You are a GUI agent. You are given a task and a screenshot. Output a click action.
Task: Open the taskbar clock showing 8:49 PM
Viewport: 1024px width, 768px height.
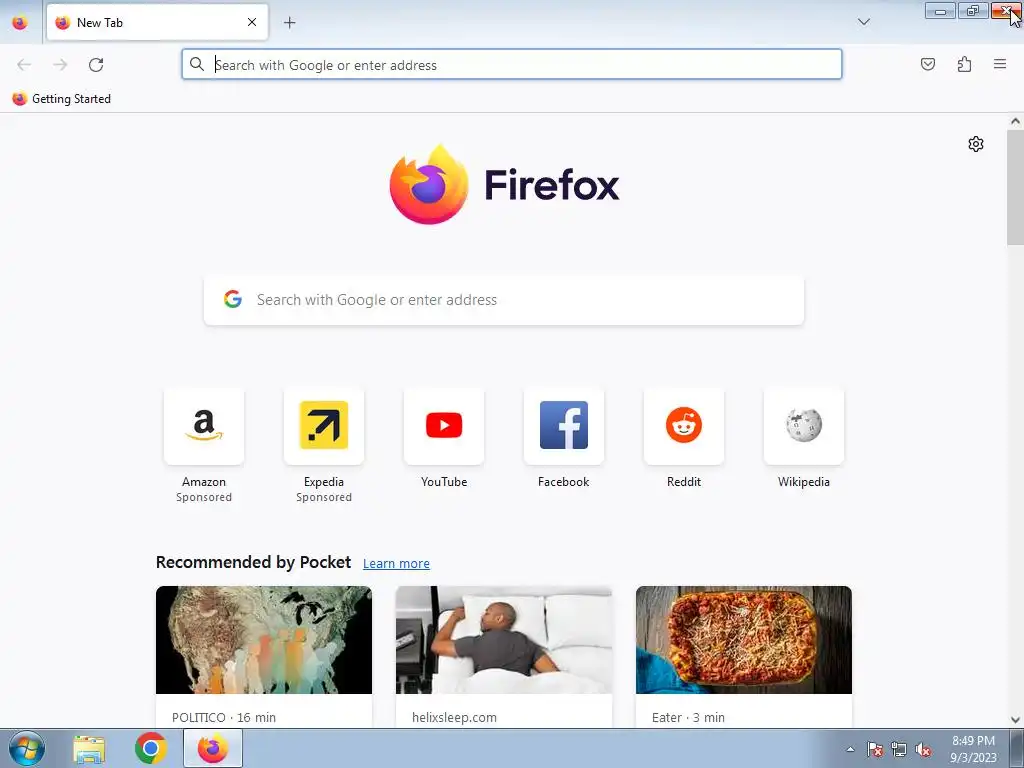973,749
